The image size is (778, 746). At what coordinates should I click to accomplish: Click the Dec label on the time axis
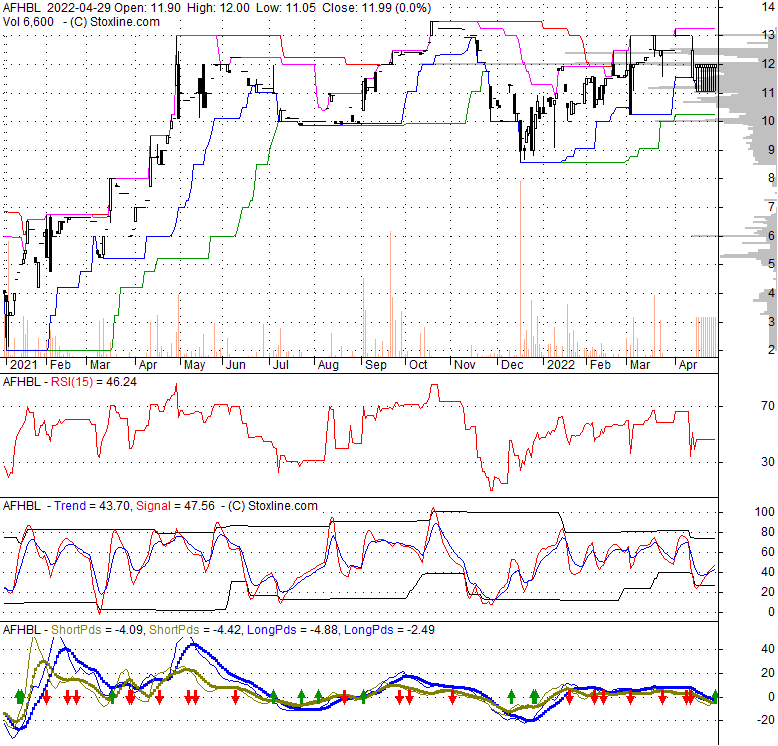tap(512, 365)
